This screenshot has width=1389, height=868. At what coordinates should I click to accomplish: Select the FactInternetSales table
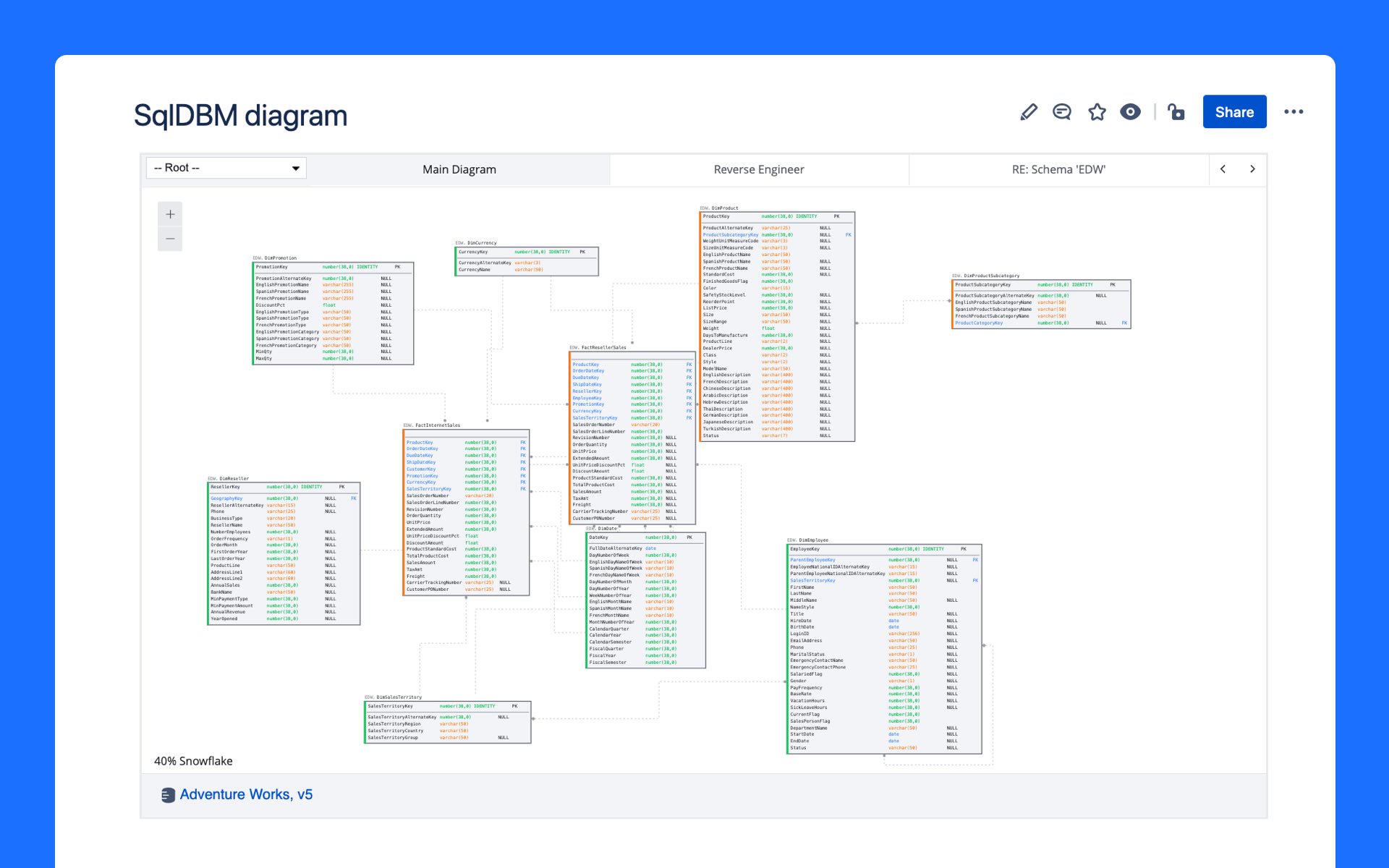click(466, 512)
